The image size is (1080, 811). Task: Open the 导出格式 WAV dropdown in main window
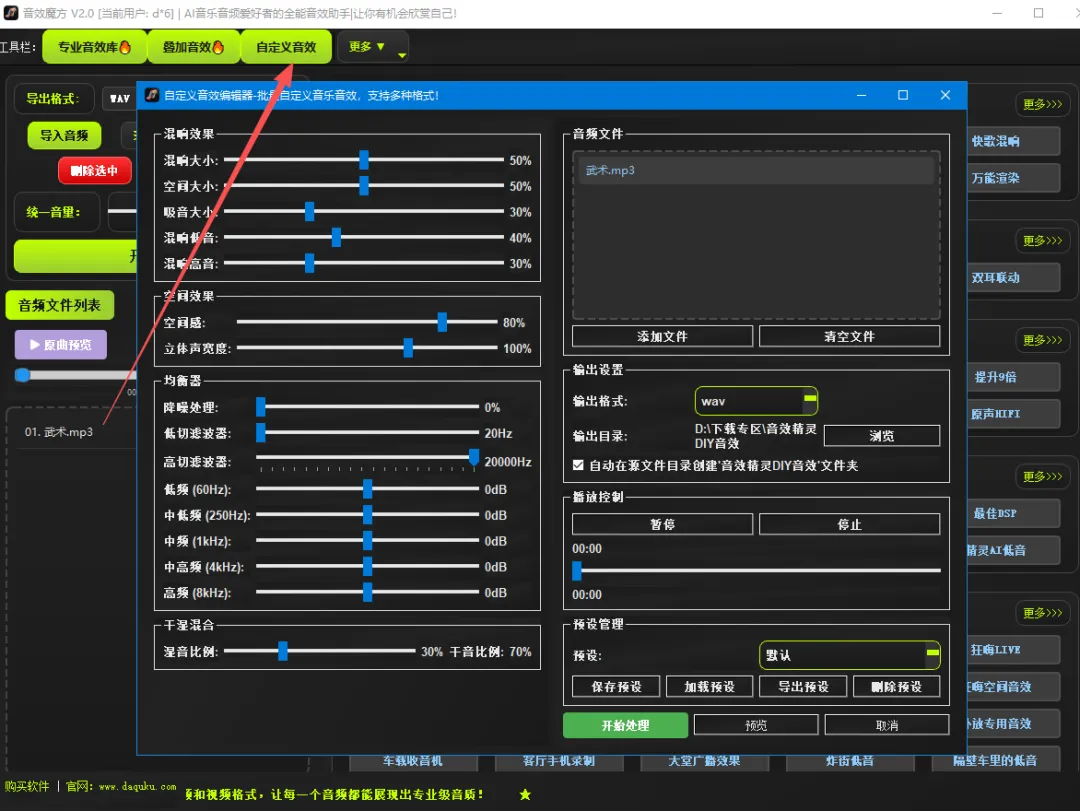pyautogui.click(x=120, y=99)
